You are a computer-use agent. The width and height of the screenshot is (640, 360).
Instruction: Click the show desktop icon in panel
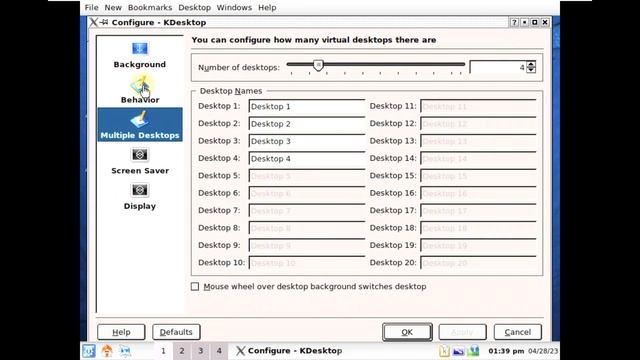[125, 351]
